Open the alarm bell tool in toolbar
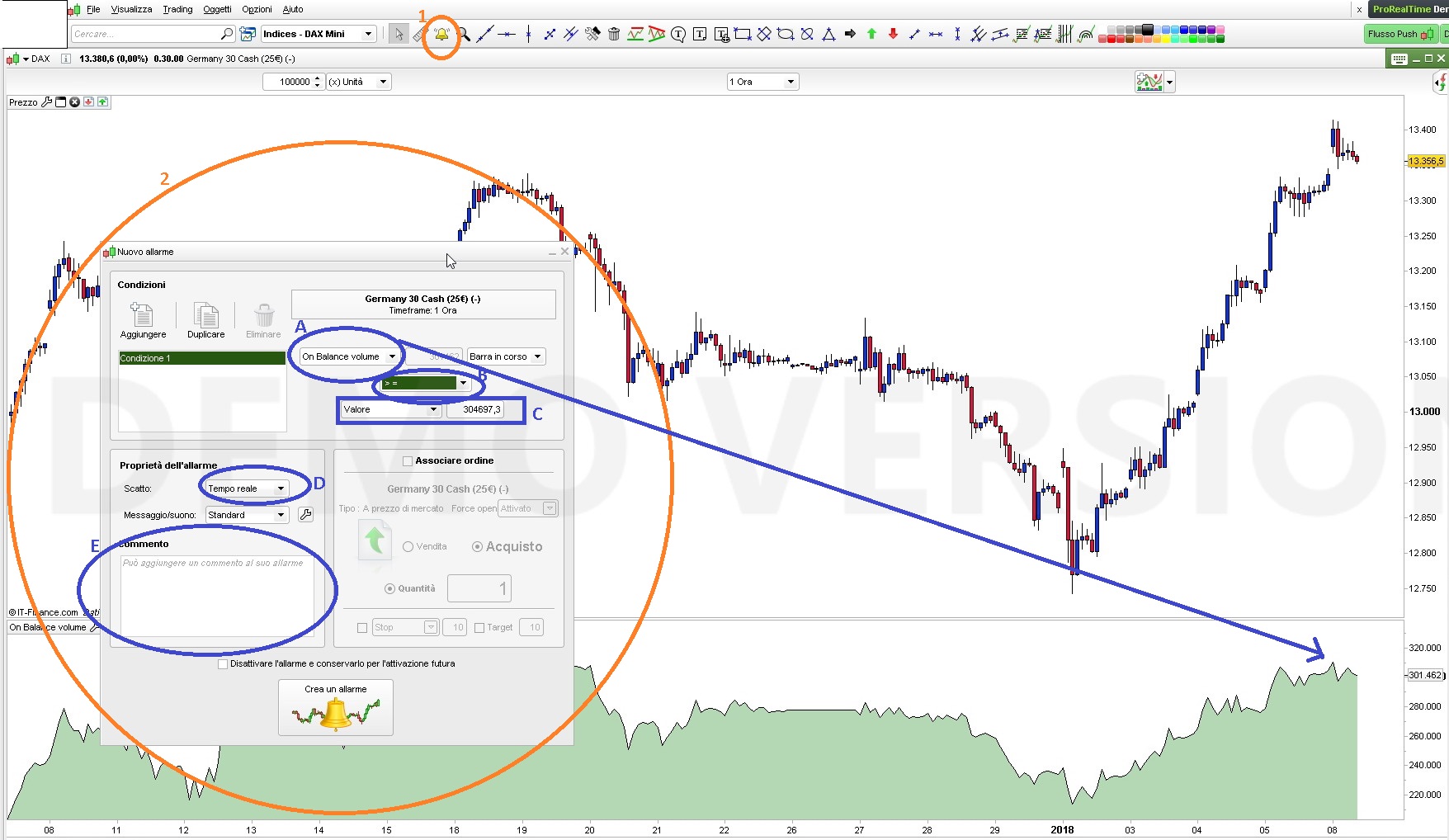The height and width of the screenshot is (840, 1449). click(x=441, y=34)
